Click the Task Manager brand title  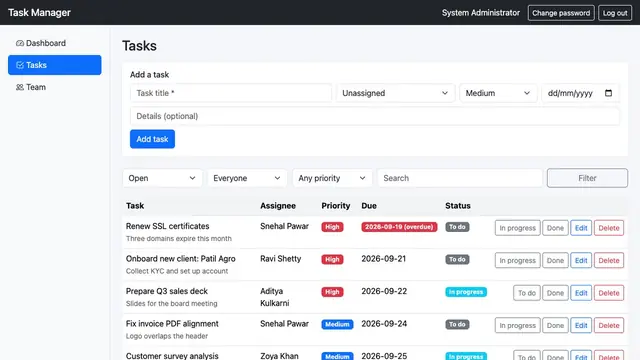pos(39,13)
